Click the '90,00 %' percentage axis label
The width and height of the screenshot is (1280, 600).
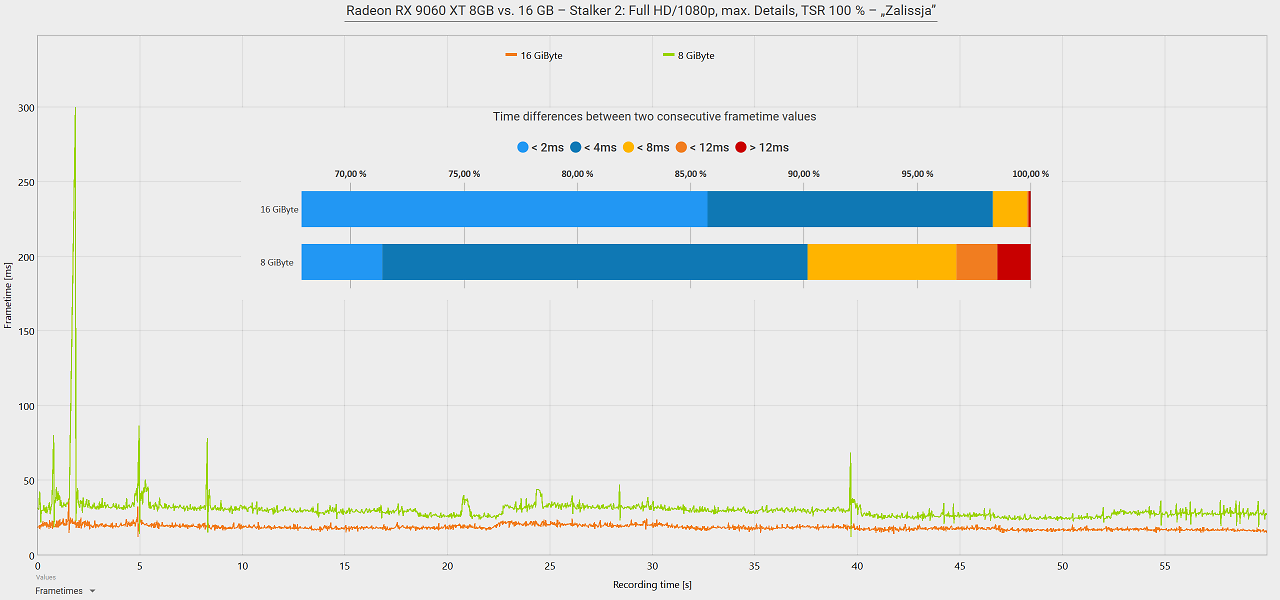[803, 174]
